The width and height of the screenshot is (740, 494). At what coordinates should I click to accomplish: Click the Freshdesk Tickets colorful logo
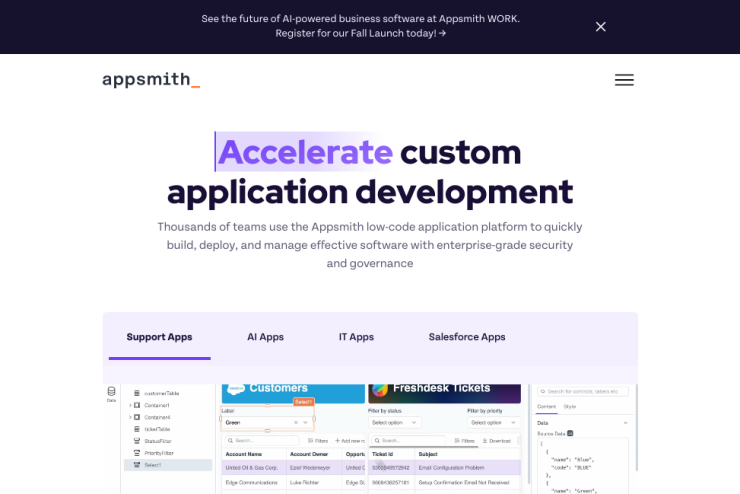click(x=380, y=389)
